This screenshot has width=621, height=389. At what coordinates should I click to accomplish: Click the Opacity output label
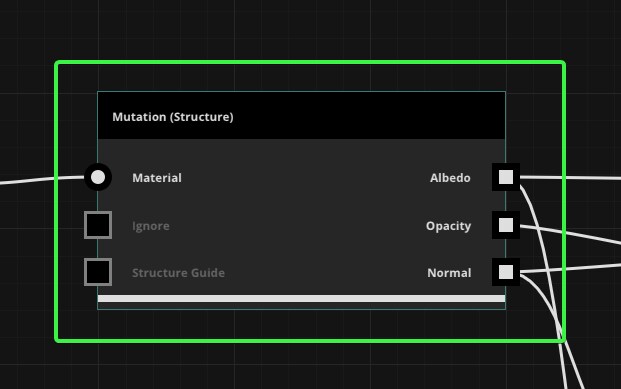pos(448,226)
